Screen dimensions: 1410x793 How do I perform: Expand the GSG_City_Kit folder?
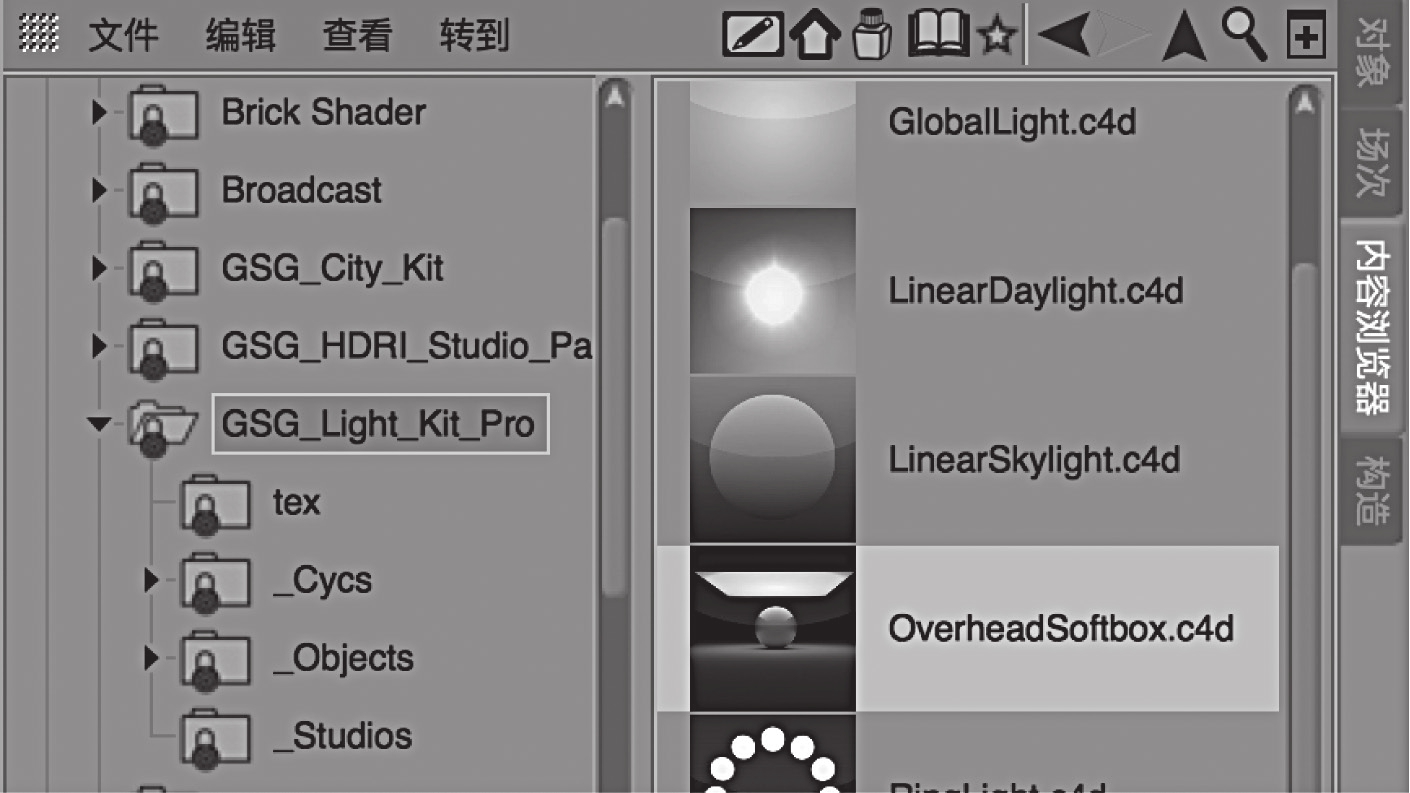[x=98, y=268]
